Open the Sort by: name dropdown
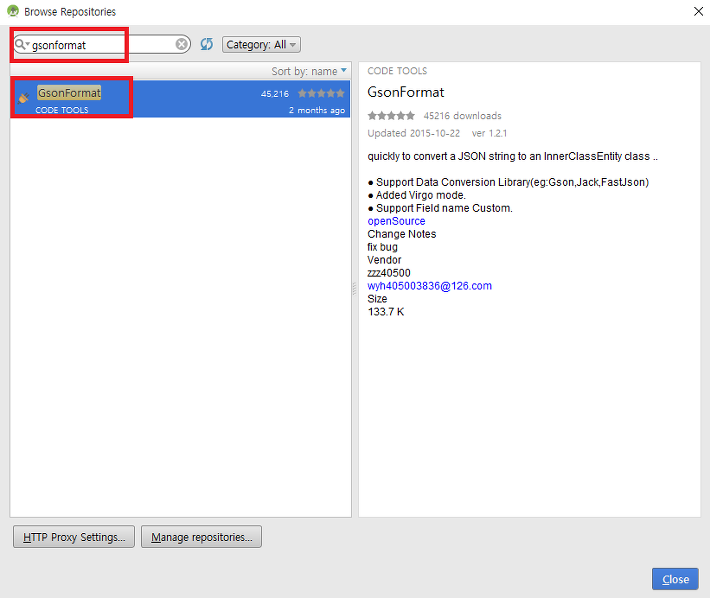710x598 pixels. [309, 71]
